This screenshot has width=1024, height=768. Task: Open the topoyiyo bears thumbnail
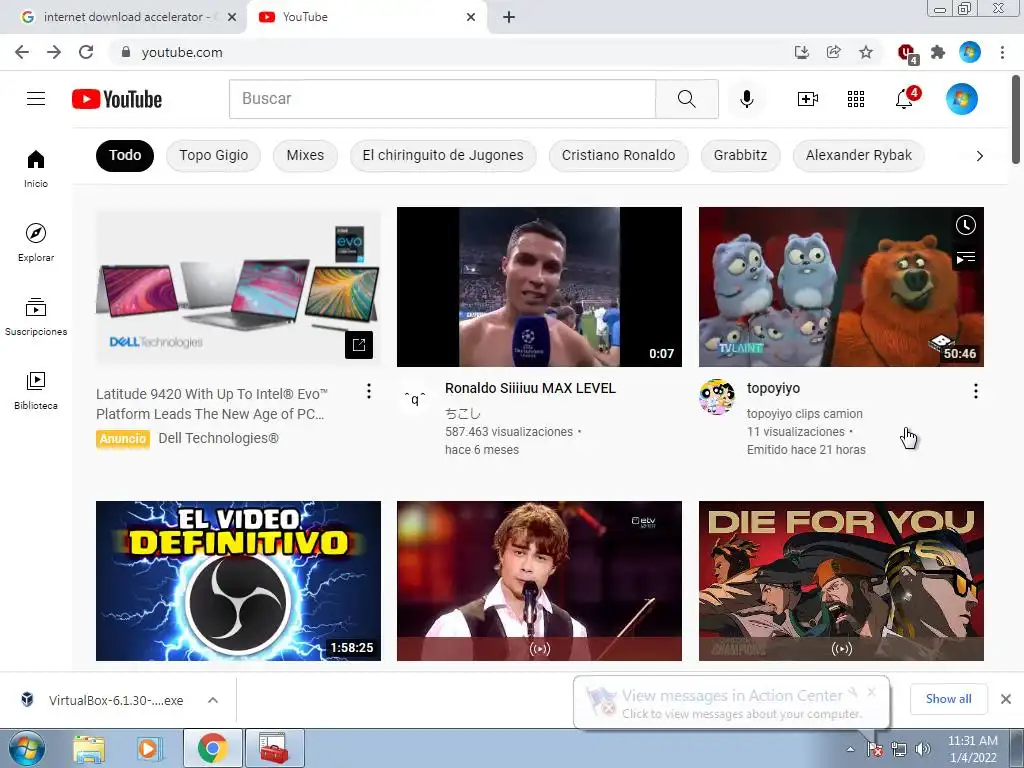pyautogui.click(x=841, y=287)
